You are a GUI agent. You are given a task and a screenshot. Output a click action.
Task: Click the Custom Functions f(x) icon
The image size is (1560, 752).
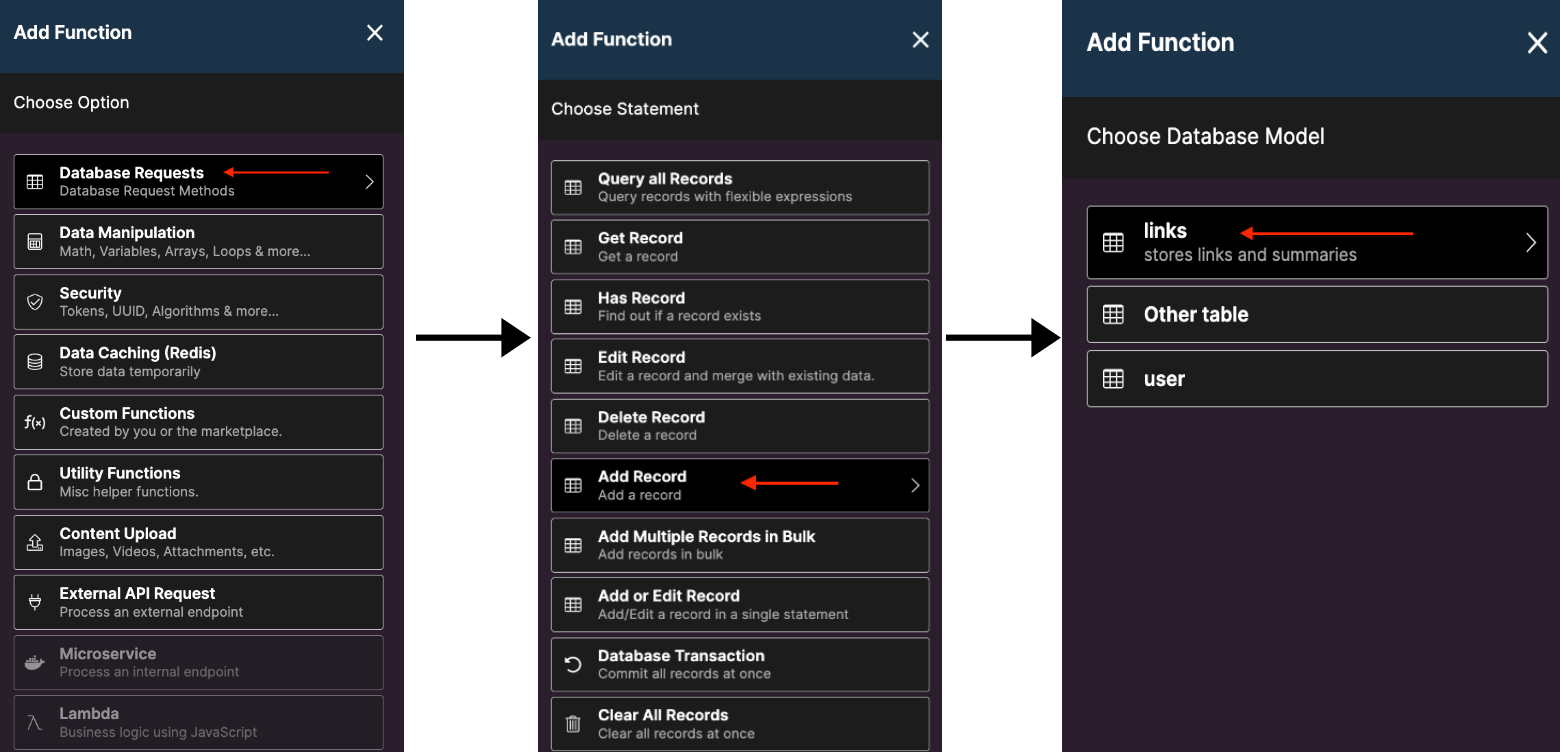(x=35, y=422)
